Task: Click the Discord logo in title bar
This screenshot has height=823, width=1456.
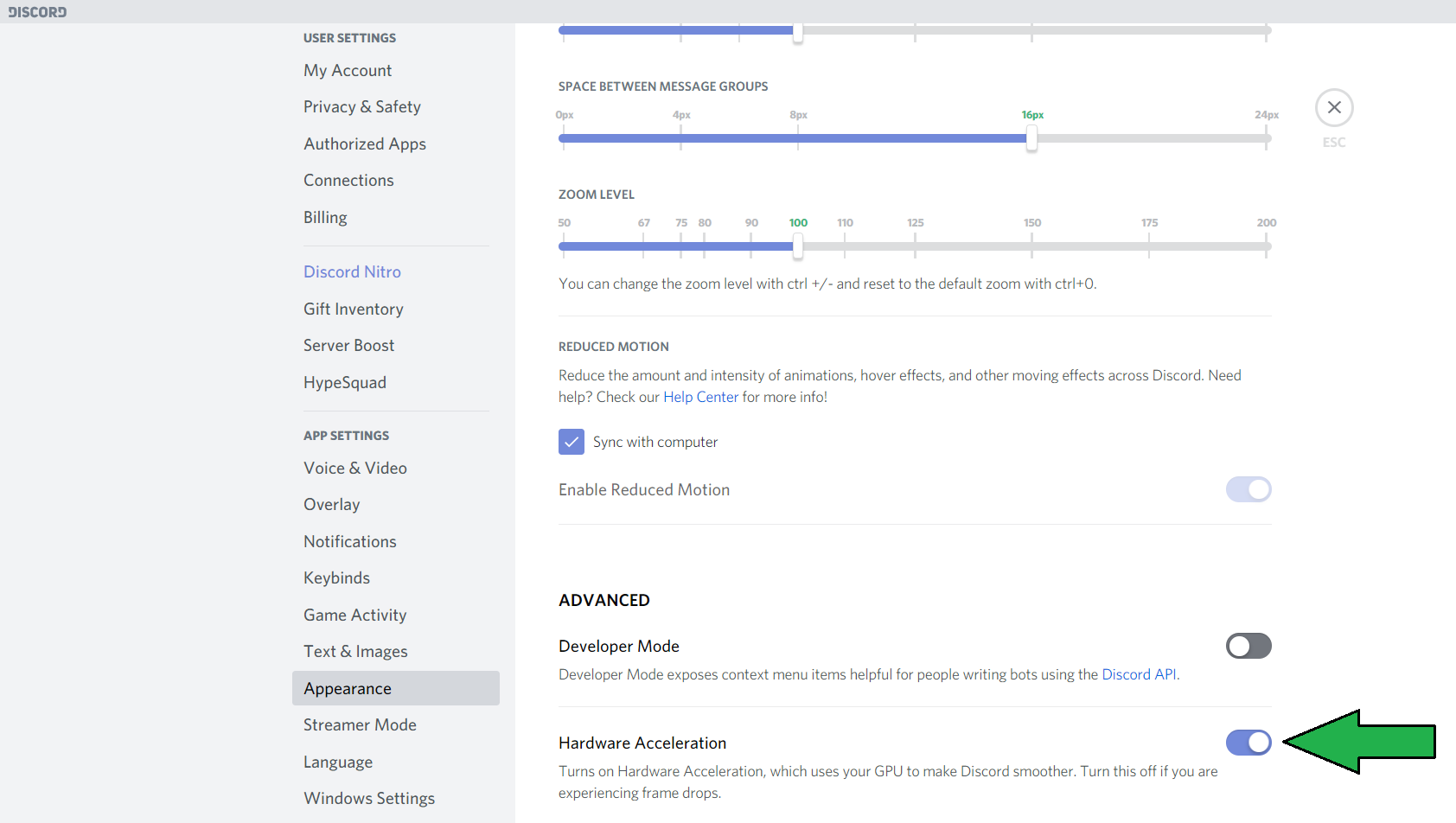Action: (x=37, y=12)
